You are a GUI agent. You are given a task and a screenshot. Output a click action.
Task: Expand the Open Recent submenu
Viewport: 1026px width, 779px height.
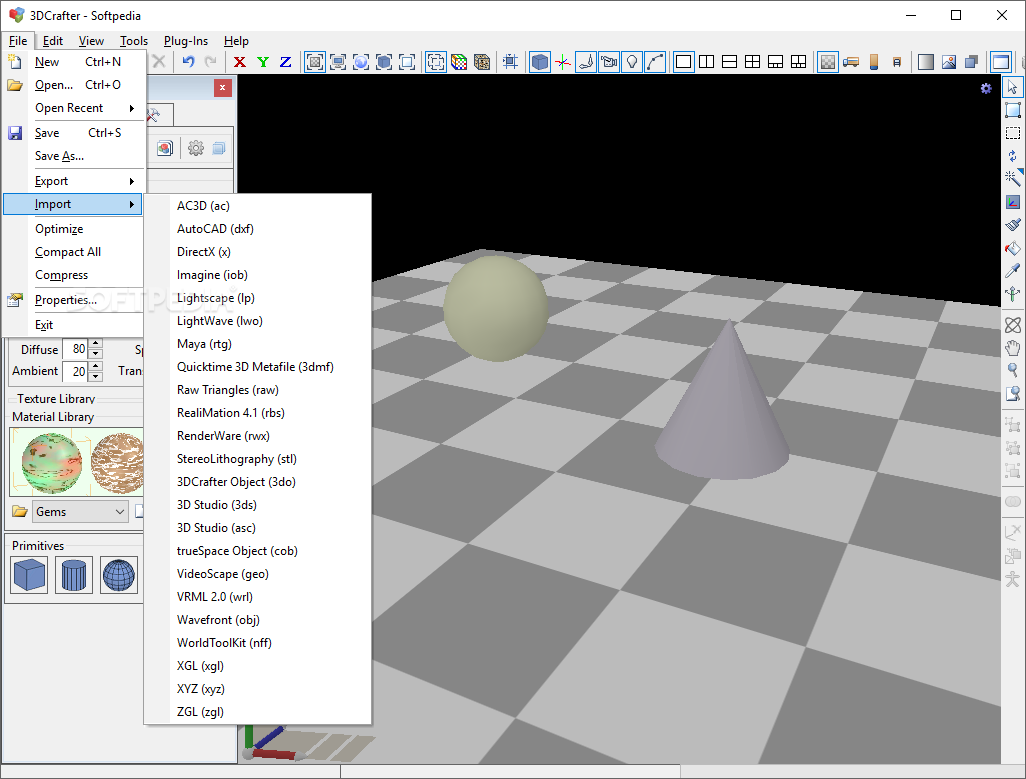tap(73, 108)
